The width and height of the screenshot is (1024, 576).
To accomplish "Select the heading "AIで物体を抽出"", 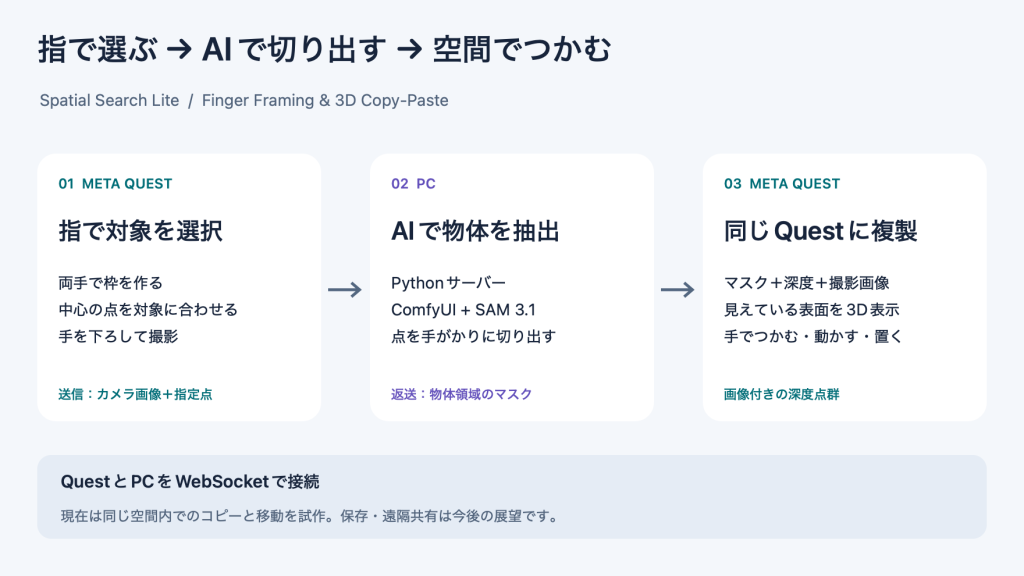I will click(x=475, y=231).
